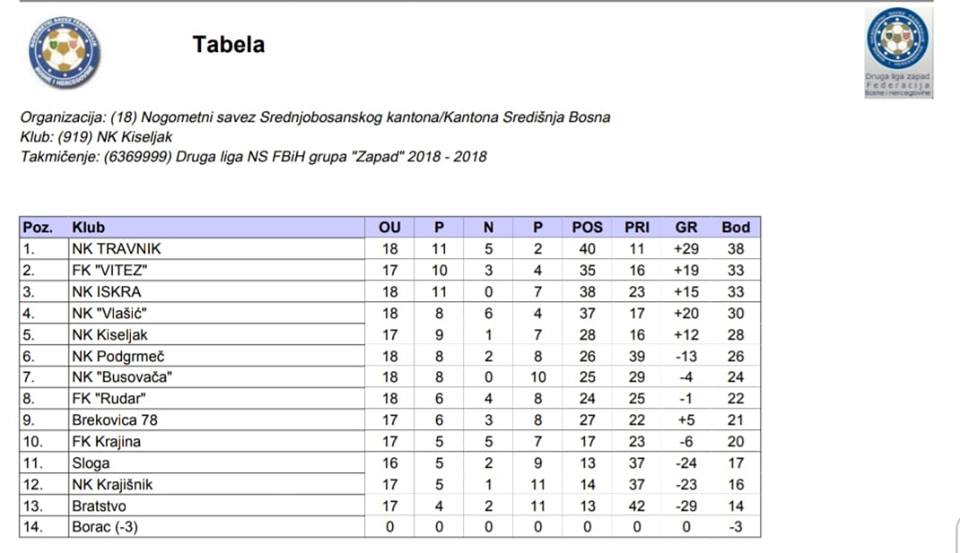Click the football federation logo at top left
Viewport: 960px width, 553px height.
click(64, 53)
